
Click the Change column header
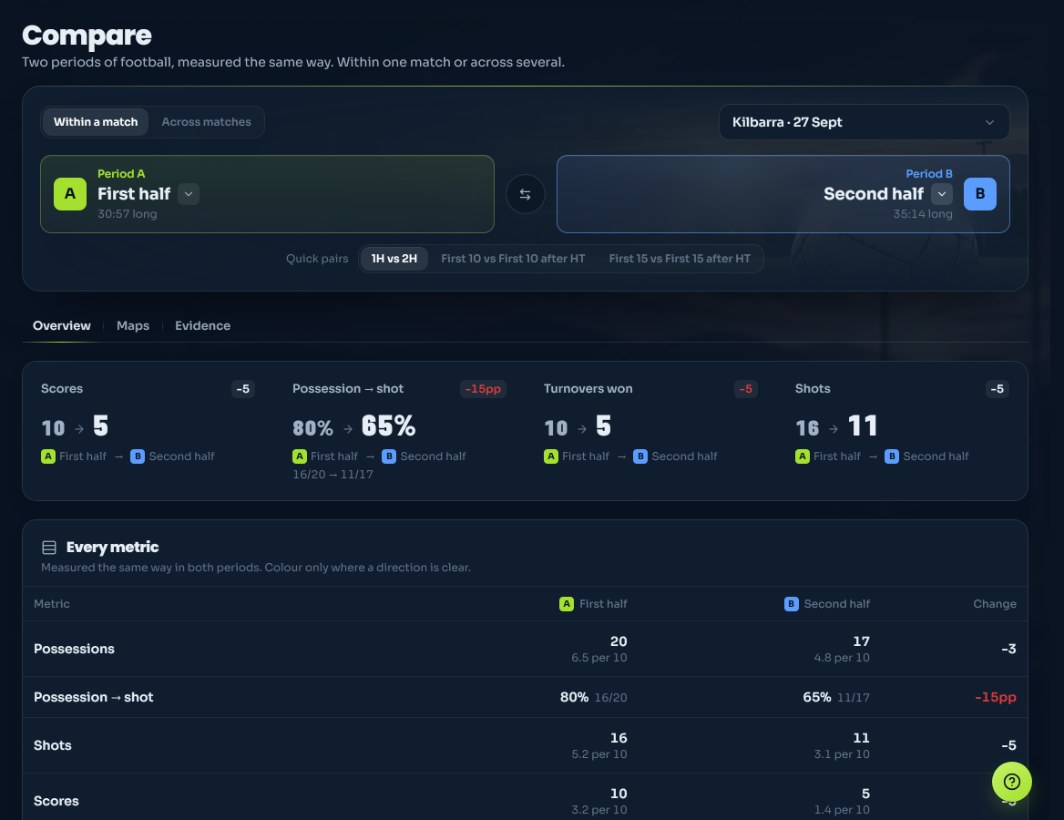994,604
